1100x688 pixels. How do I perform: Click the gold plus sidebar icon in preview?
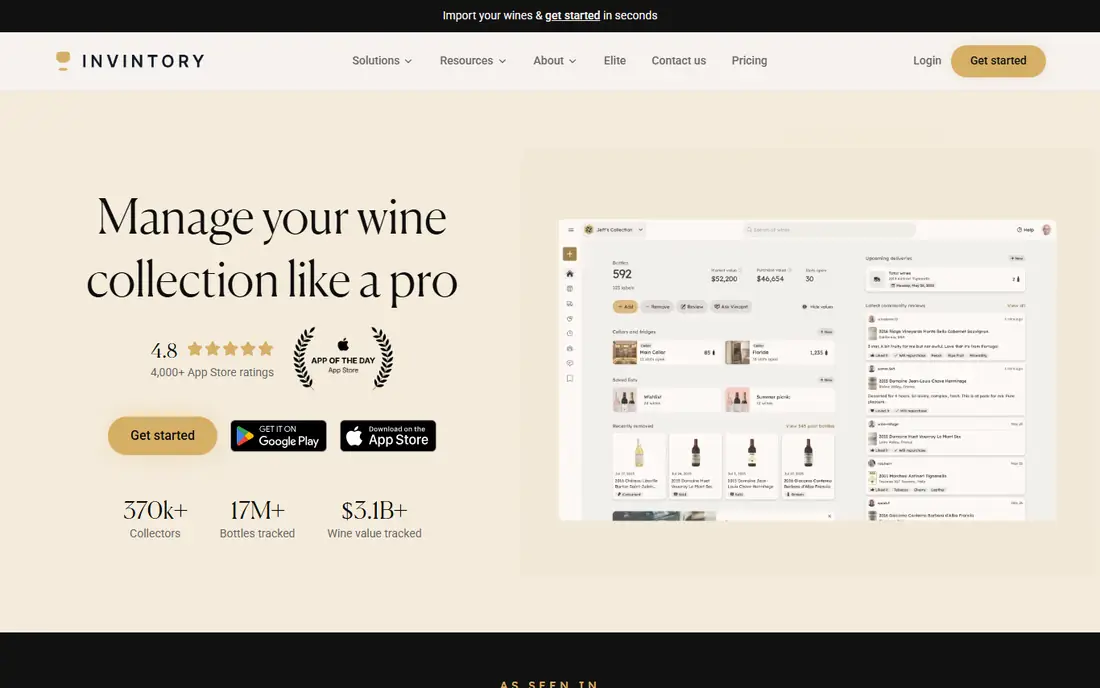coord(570,254)
